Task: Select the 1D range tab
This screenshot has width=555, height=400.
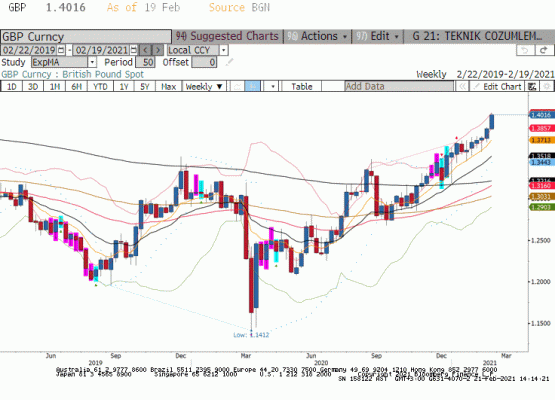Action: pos(12,86)
